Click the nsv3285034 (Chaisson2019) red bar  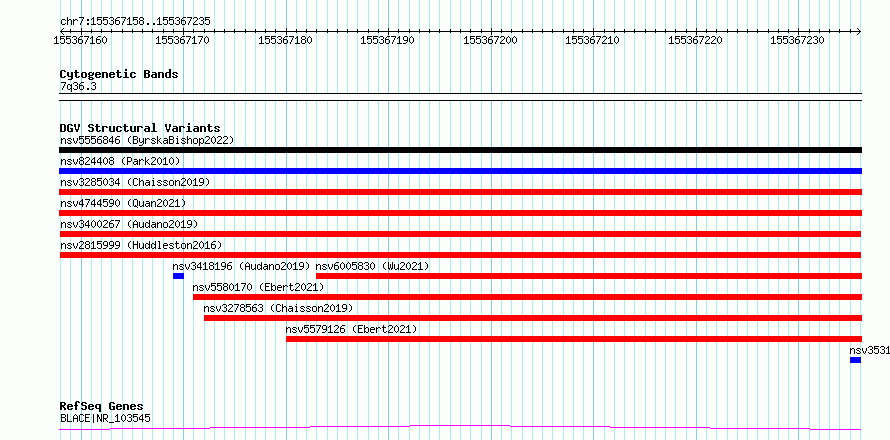pos(460,192)
